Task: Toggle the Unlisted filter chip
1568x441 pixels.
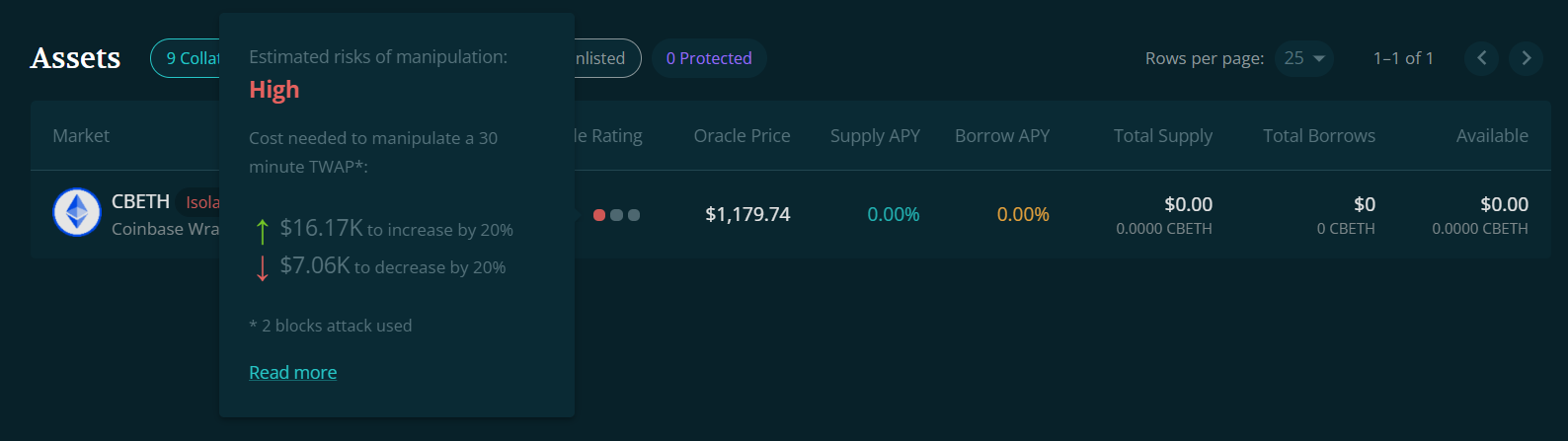Action: [x=607, y=58]
